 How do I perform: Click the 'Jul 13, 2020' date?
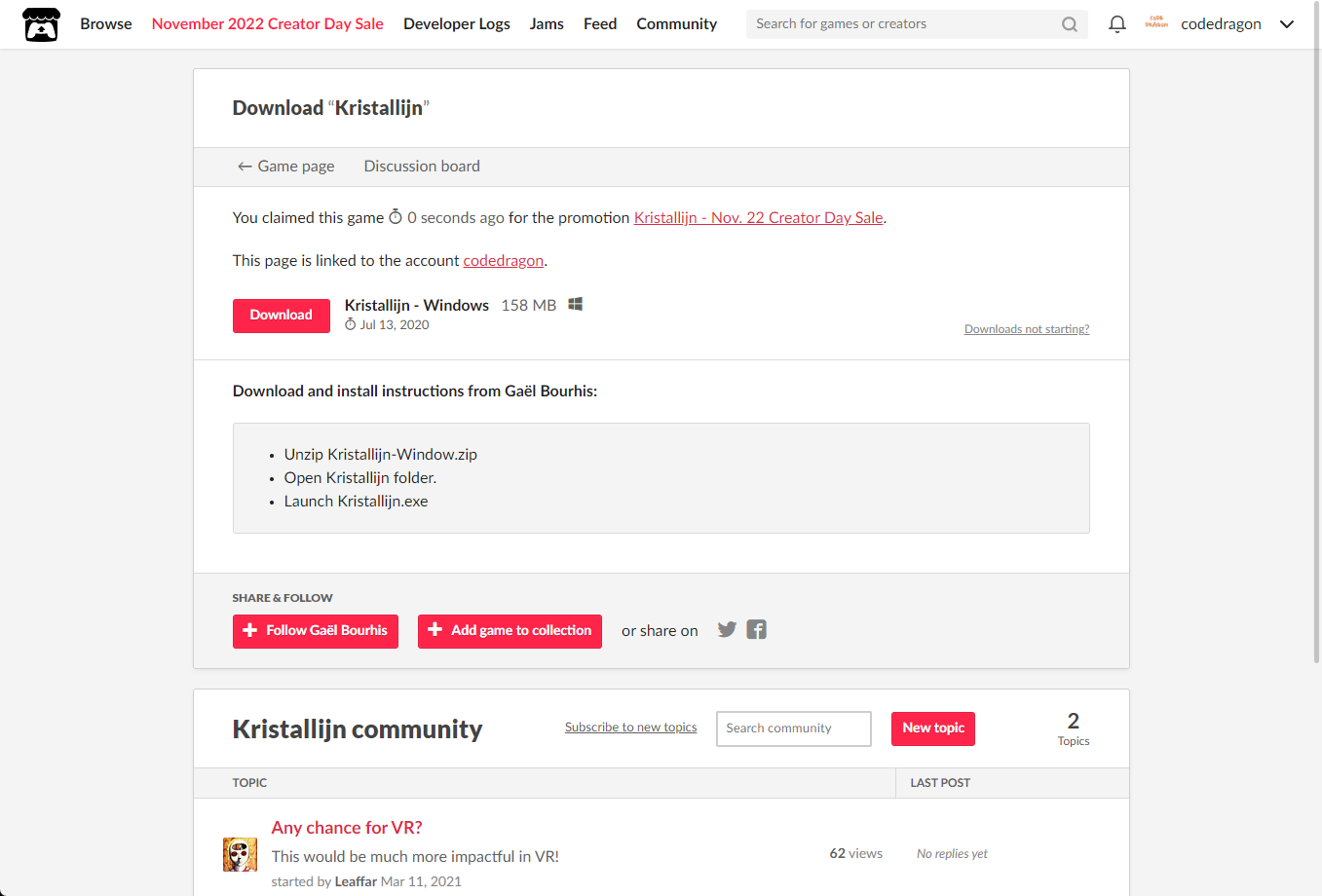395,325
